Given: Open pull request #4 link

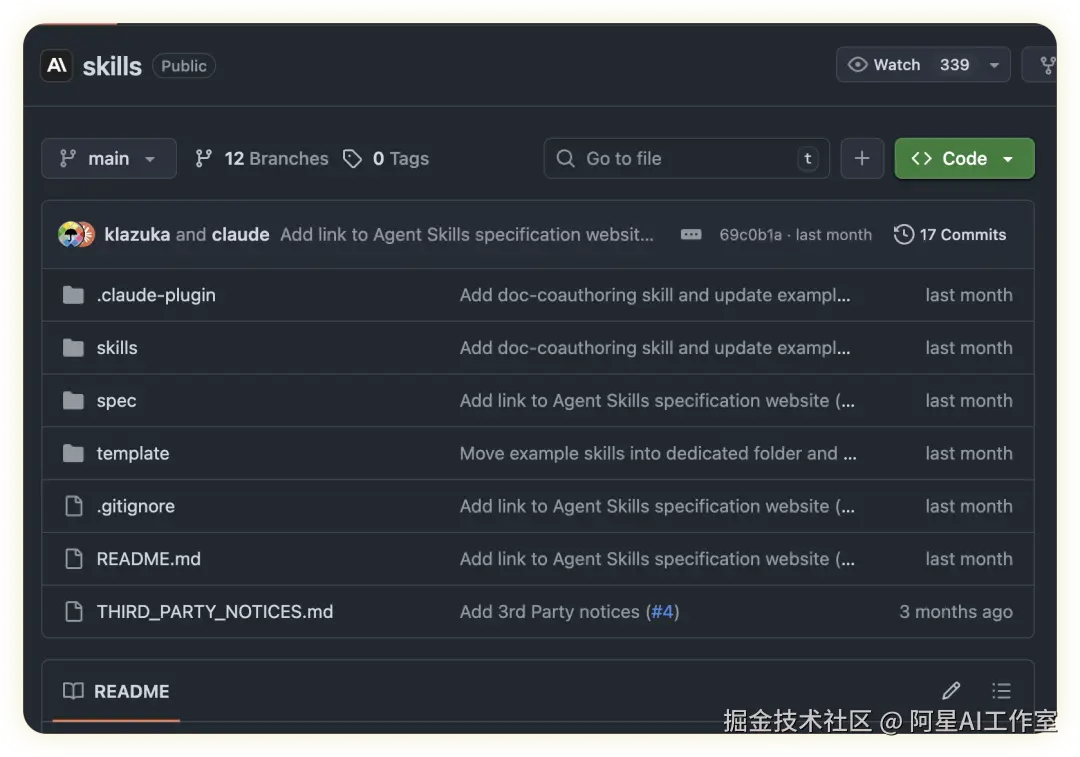Looking at the screenshot, I should coord(662,612).
